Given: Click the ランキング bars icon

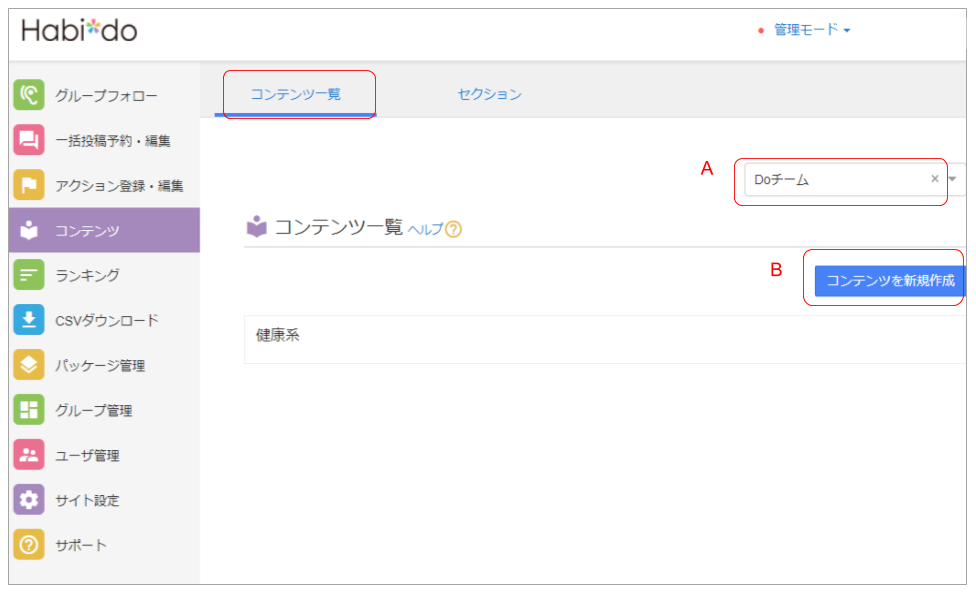Looking at the screenshot, I should (x=29, y=274).
